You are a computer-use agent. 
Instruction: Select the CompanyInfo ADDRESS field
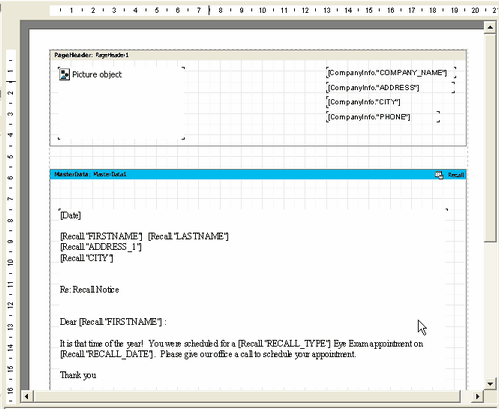click(x=390, y=88)
